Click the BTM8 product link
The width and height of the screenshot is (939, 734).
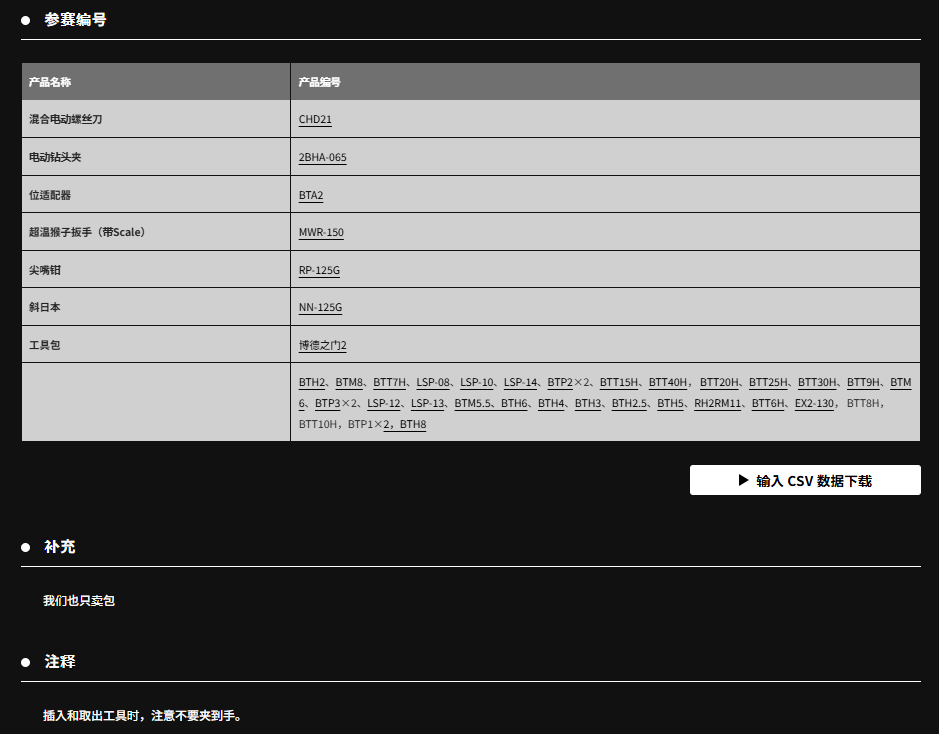tap(349, 383)
